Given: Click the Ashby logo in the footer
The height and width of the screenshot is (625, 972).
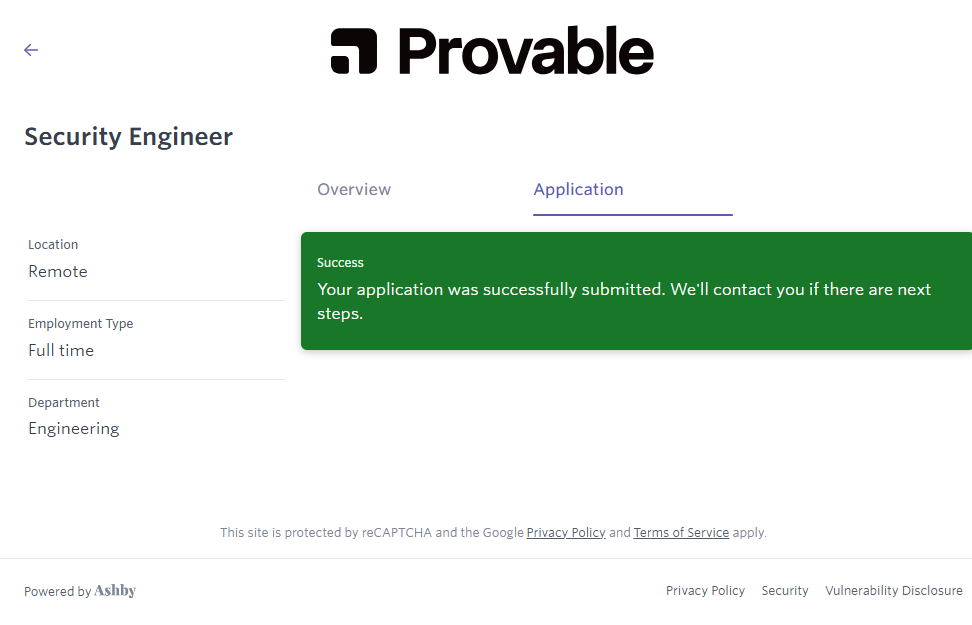Looking at the screenshot, I should point(115,591).
